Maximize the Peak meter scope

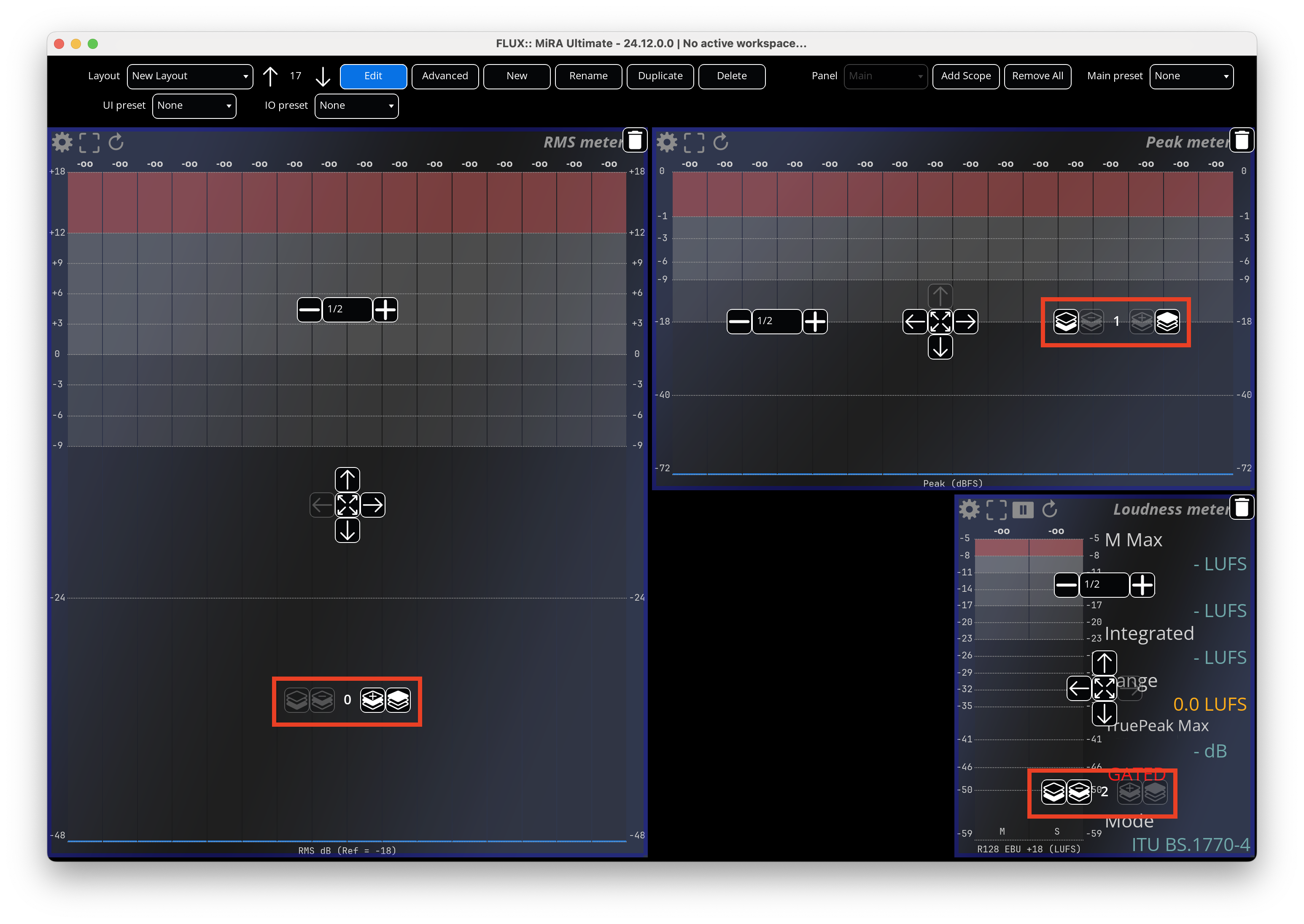coord(693,142)
